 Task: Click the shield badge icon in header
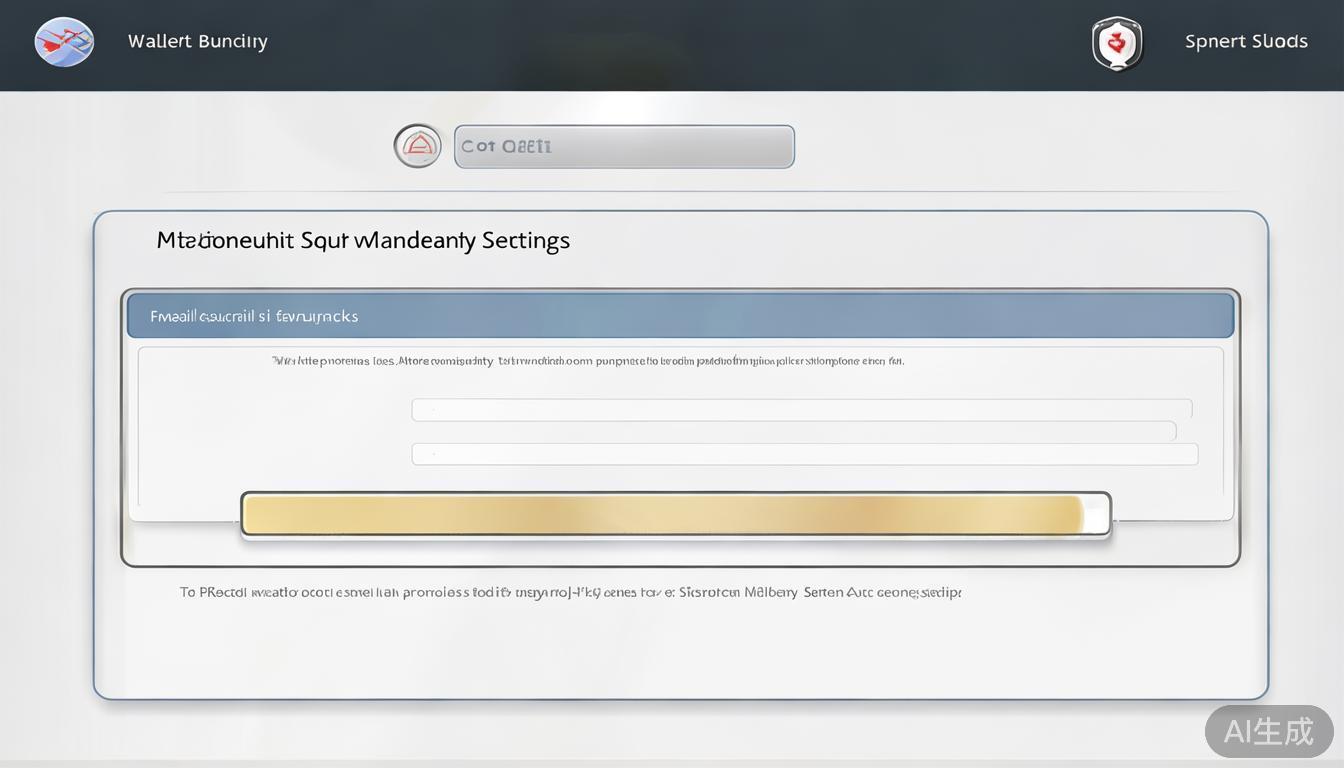[1116, 43]
